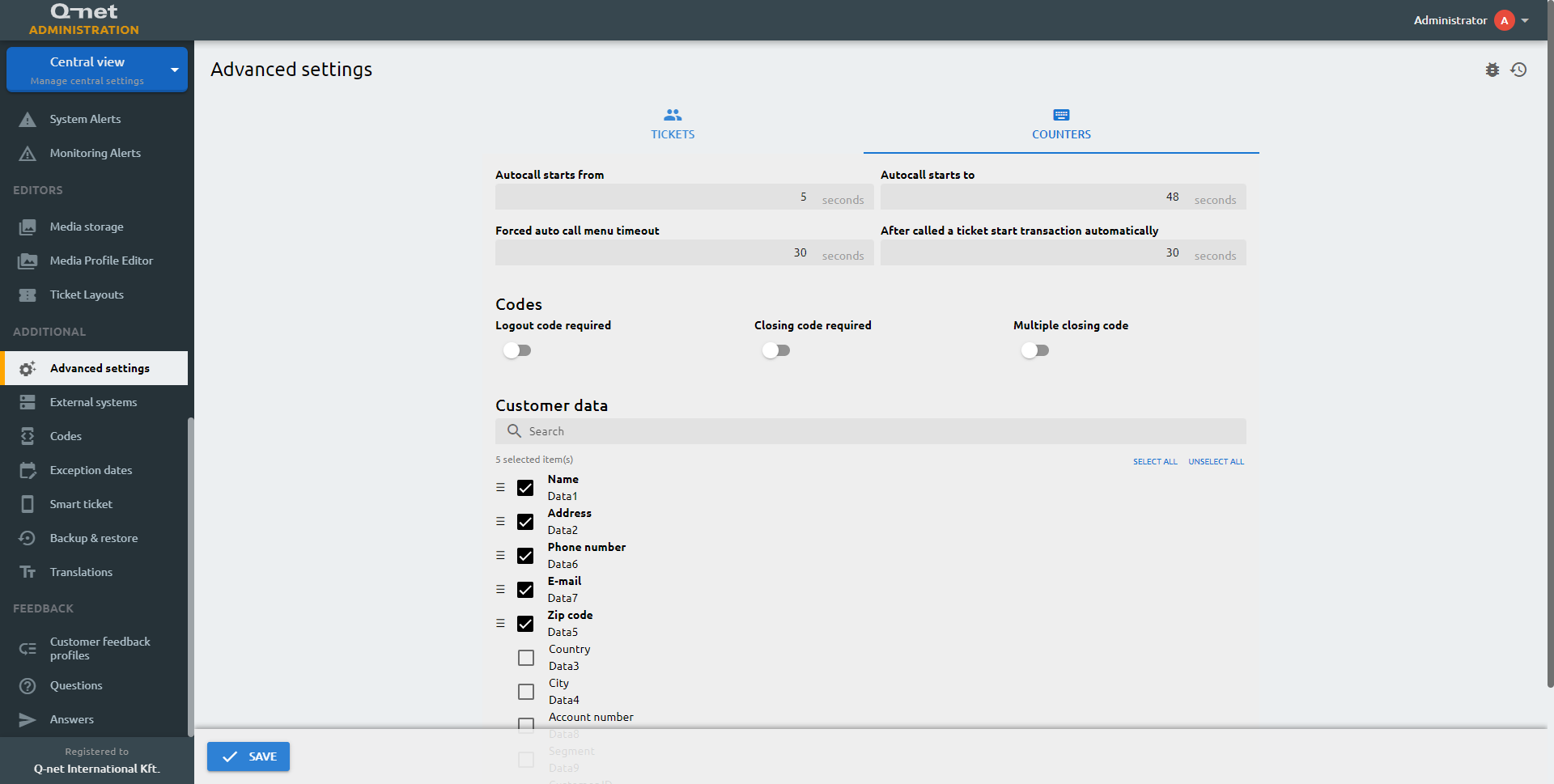Grab the E-mail row drag handle
The width and height of the screenshot is (1554, 784).
pyautogui.click(x=500, y=590)
